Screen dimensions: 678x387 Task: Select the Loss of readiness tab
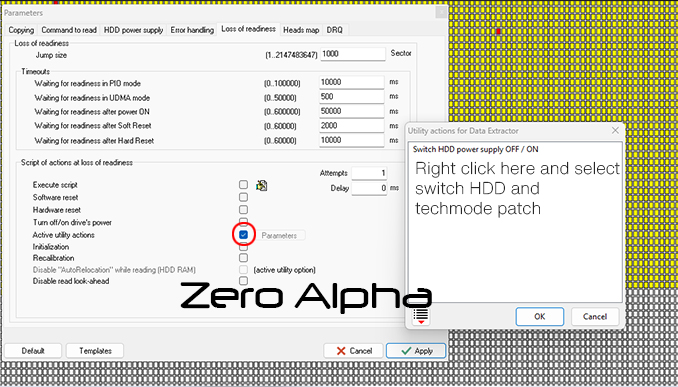click(249, 29)
